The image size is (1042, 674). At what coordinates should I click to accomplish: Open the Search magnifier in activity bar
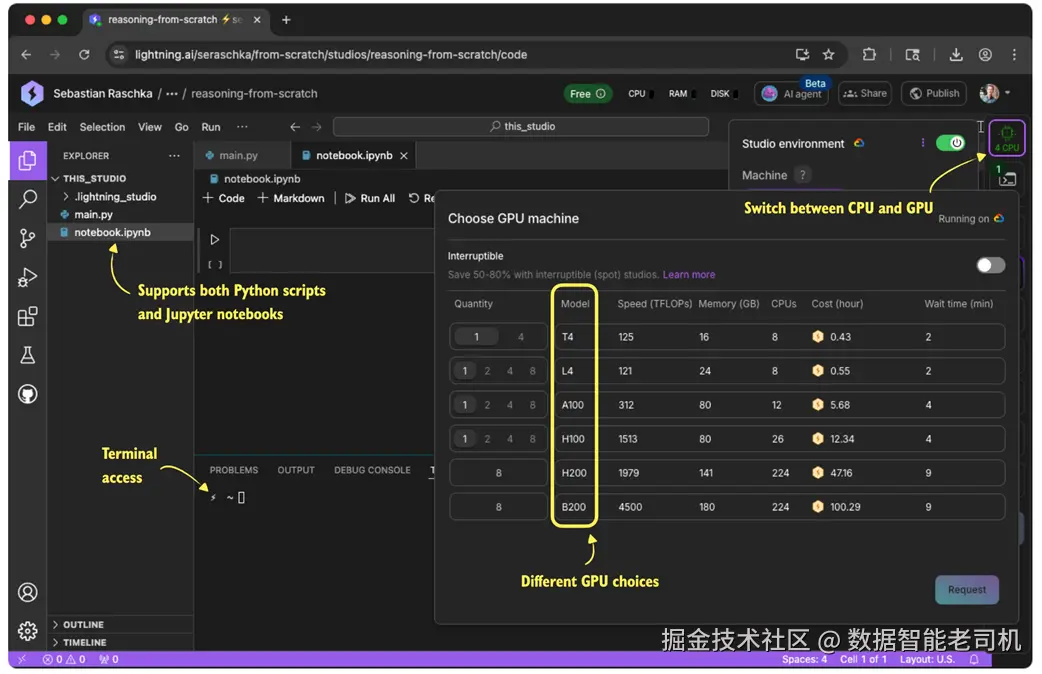click(27, 199)
